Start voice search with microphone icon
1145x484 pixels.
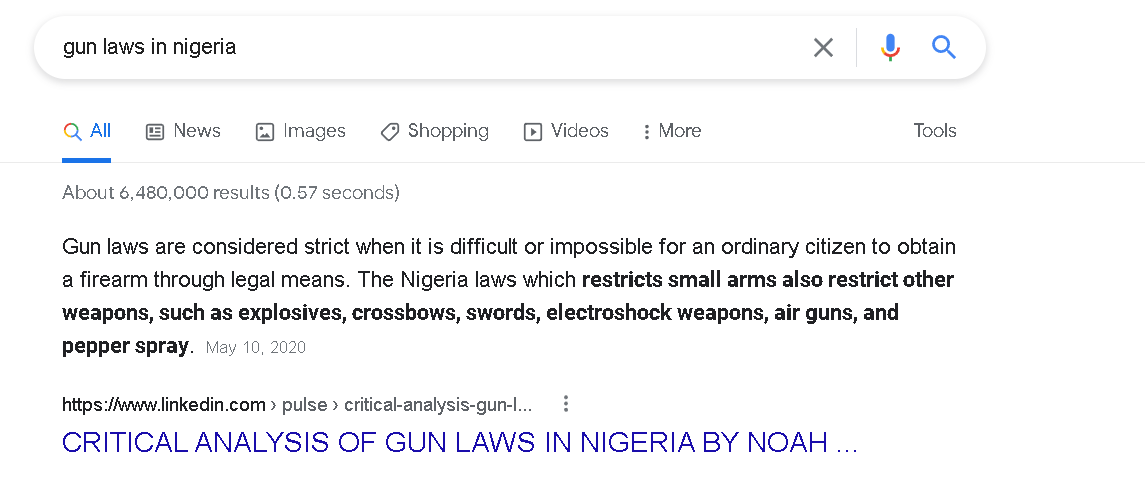[x=890, y=47]
